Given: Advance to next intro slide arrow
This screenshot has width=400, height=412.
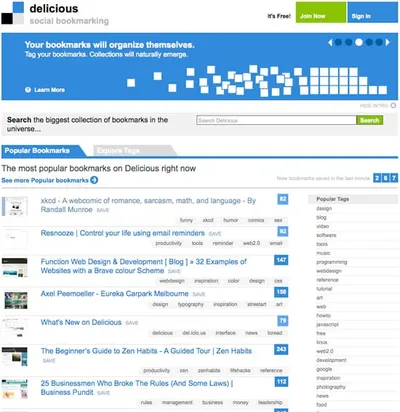Looking at the screenshot, I should tap(388, 42).
